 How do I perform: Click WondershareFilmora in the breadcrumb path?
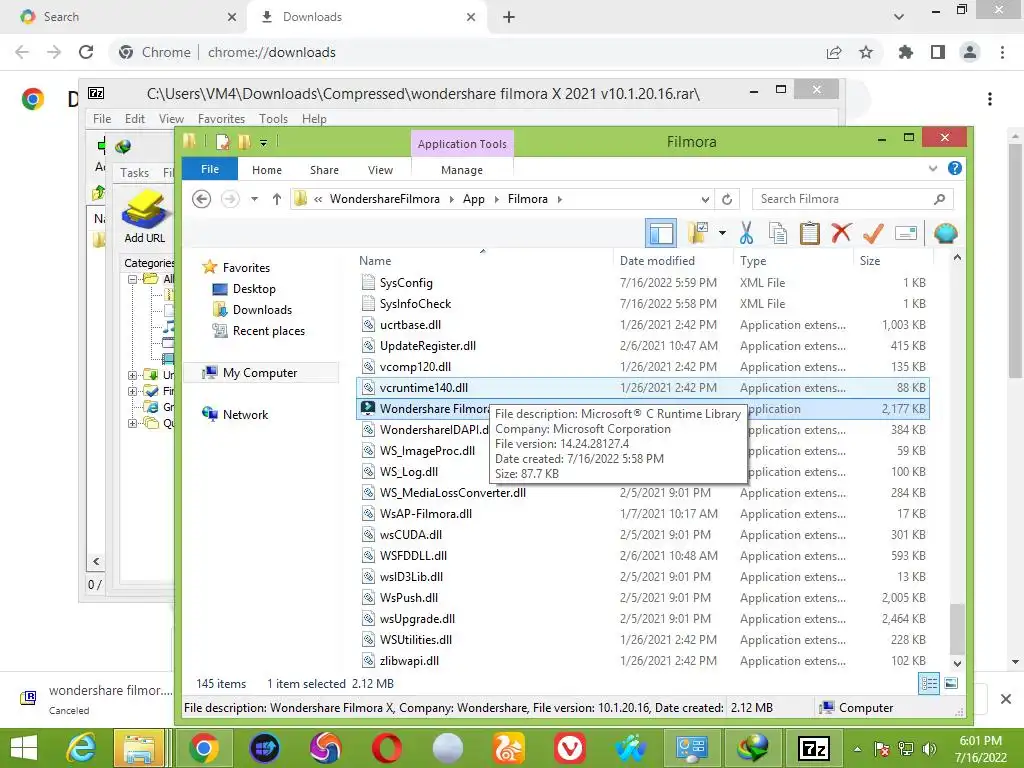385,199
